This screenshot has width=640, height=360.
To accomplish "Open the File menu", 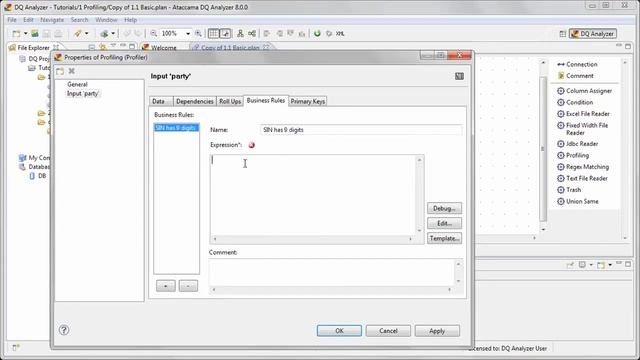I will click(x=12, y=20).
